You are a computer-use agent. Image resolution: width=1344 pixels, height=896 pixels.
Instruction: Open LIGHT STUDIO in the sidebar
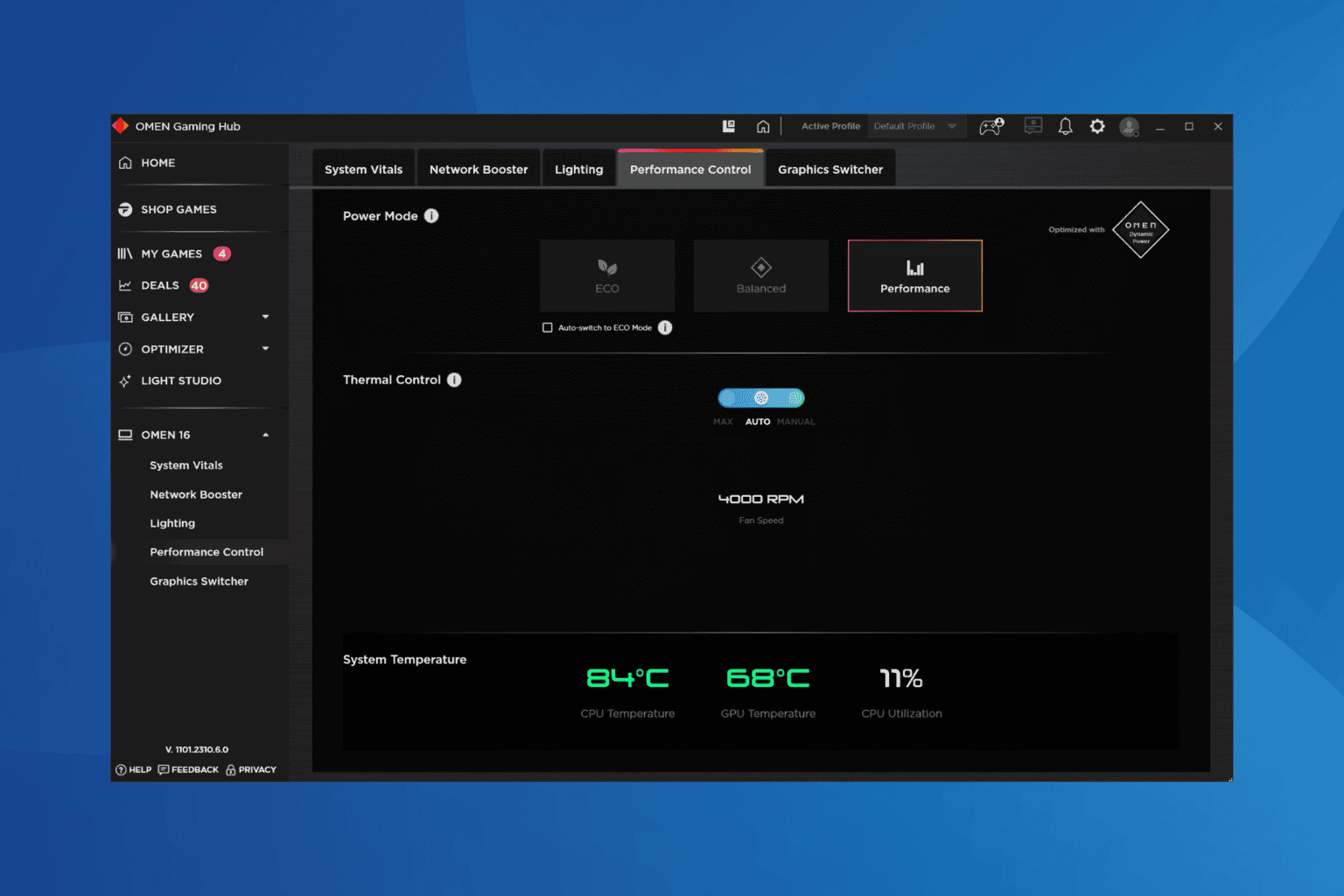[181, 381]
